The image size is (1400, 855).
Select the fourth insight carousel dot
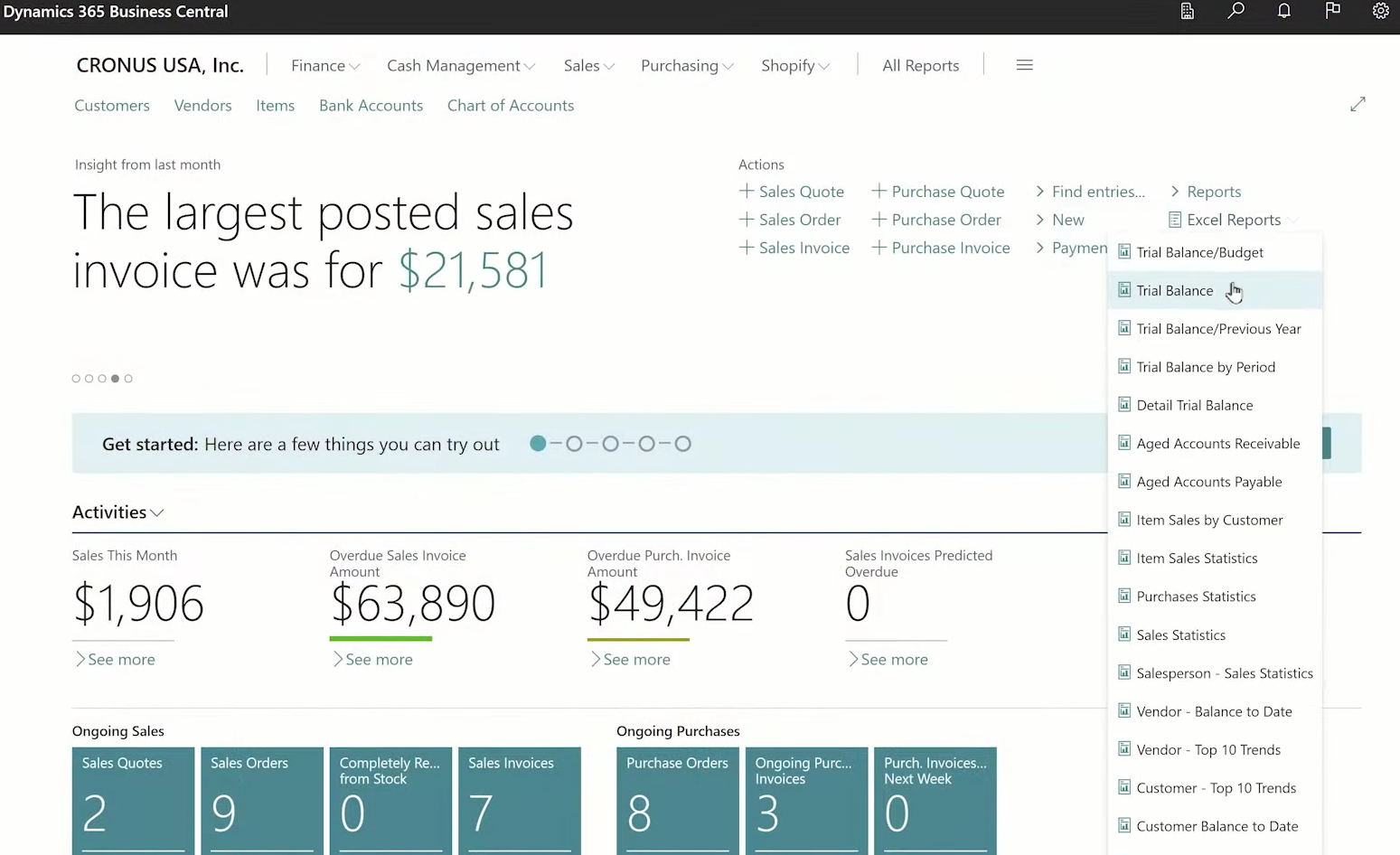[115, 379]
